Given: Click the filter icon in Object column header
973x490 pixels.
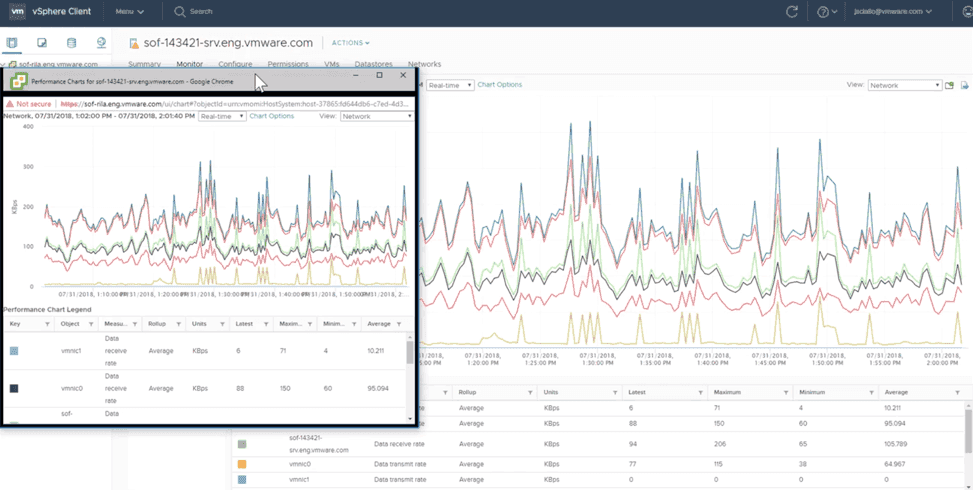Looking at the screenshot, I should coord(91,324).
